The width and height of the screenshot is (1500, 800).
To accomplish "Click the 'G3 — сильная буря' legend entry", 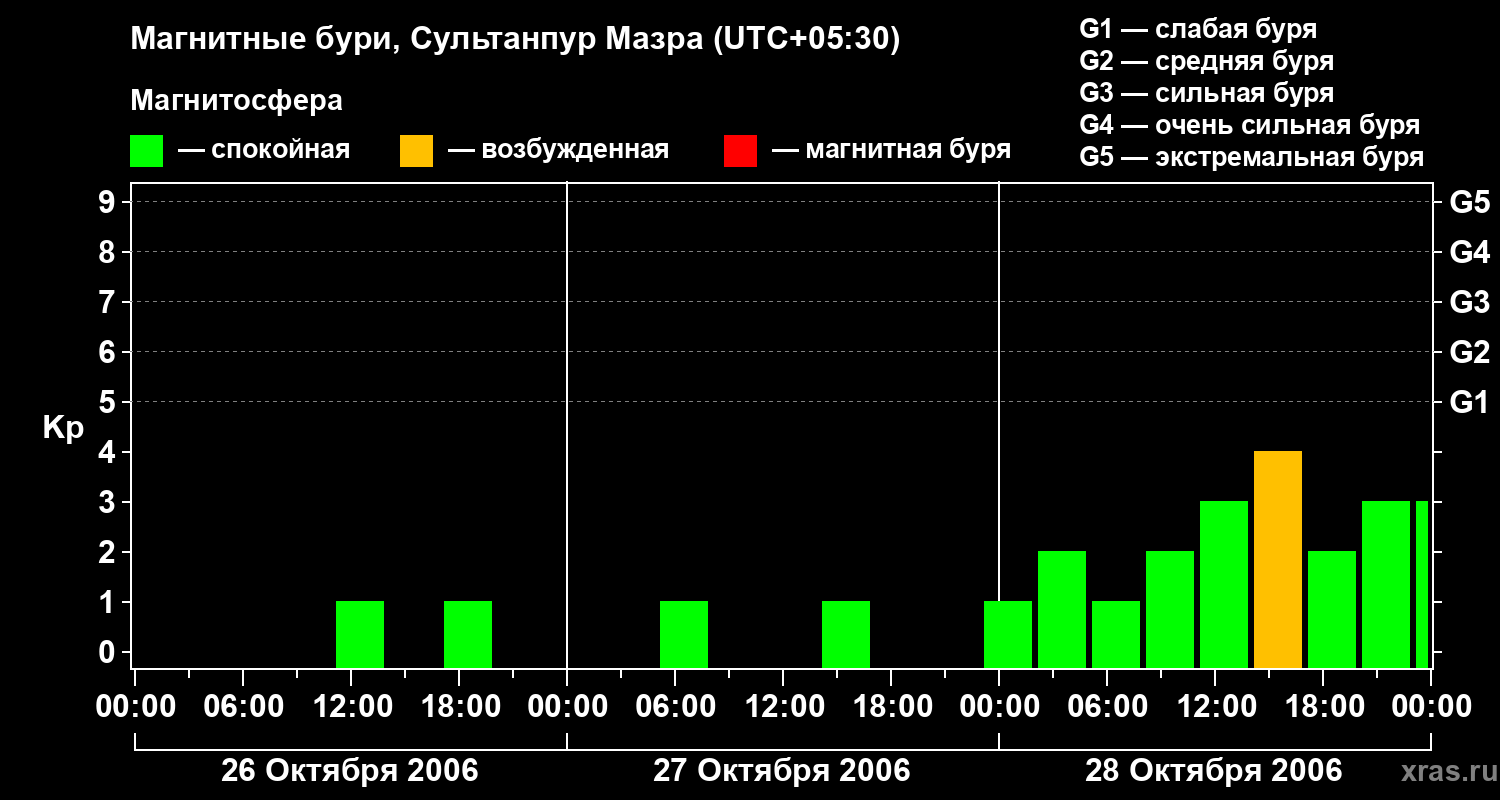I will point(1206,93).
